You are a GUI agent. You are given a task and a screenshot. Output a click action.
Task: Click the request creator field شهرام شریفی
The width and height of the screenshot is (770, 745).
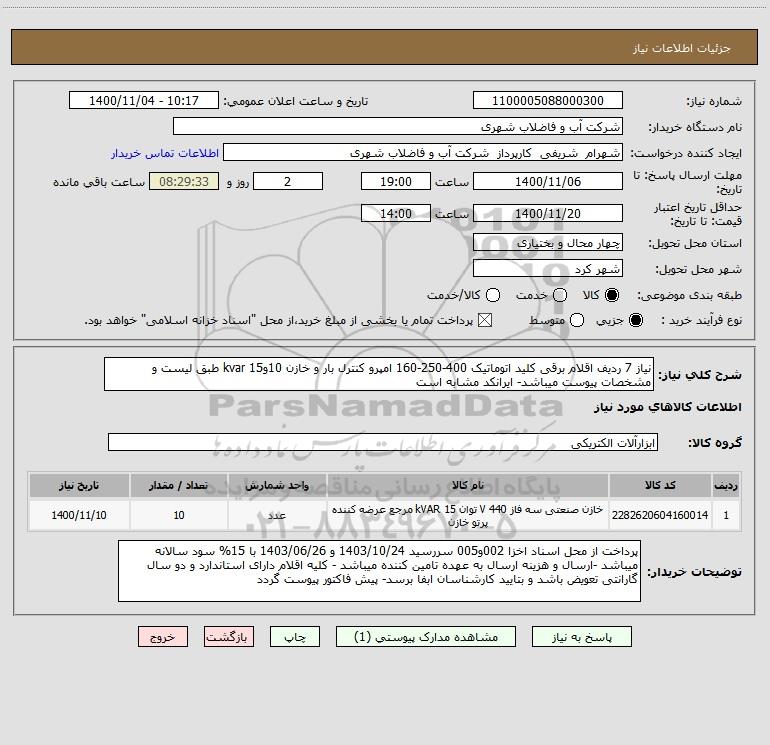pyautogui.click(x=423, y=153)
